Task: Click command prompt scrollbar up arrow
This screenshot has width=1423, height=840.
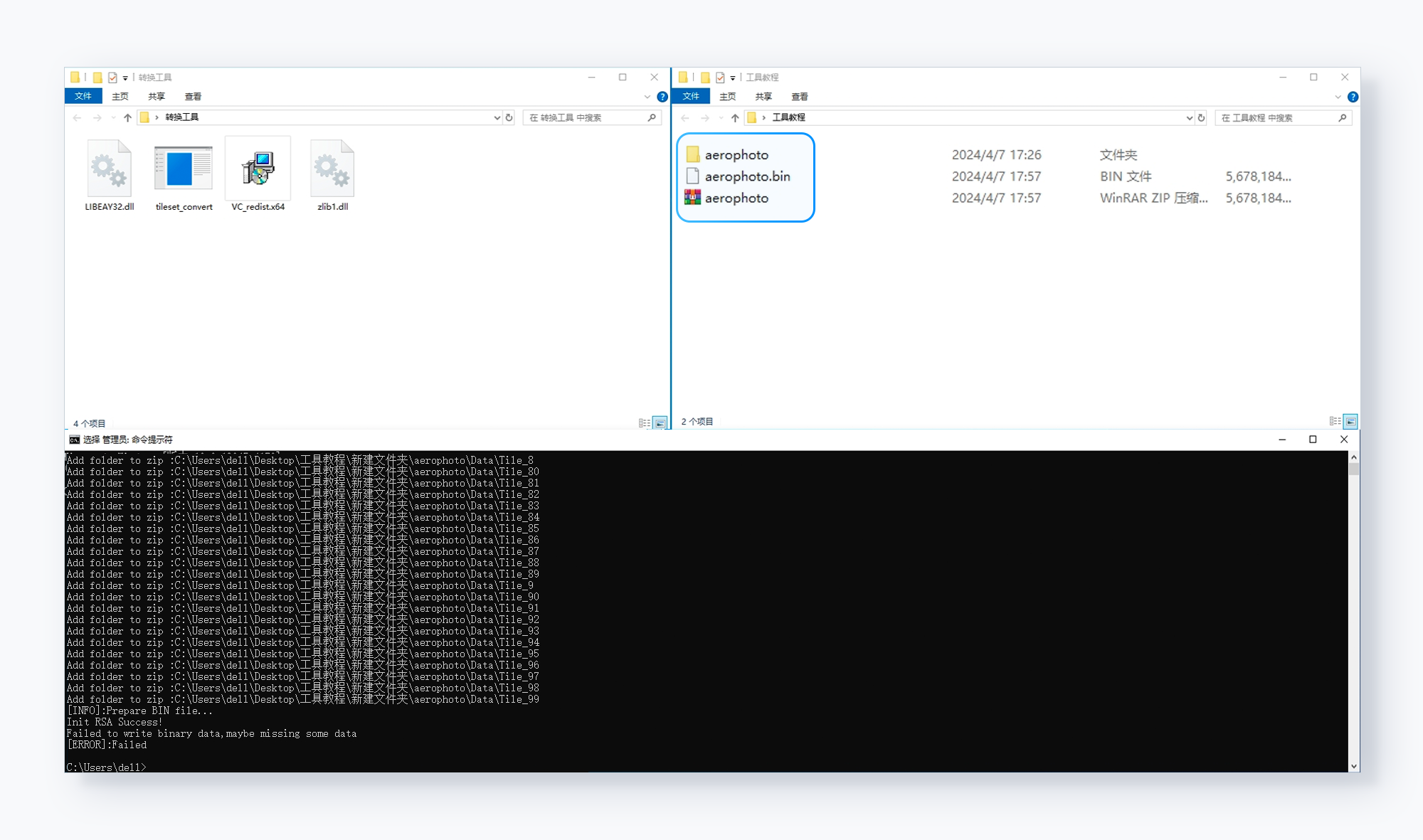Action: [1354, 457]
